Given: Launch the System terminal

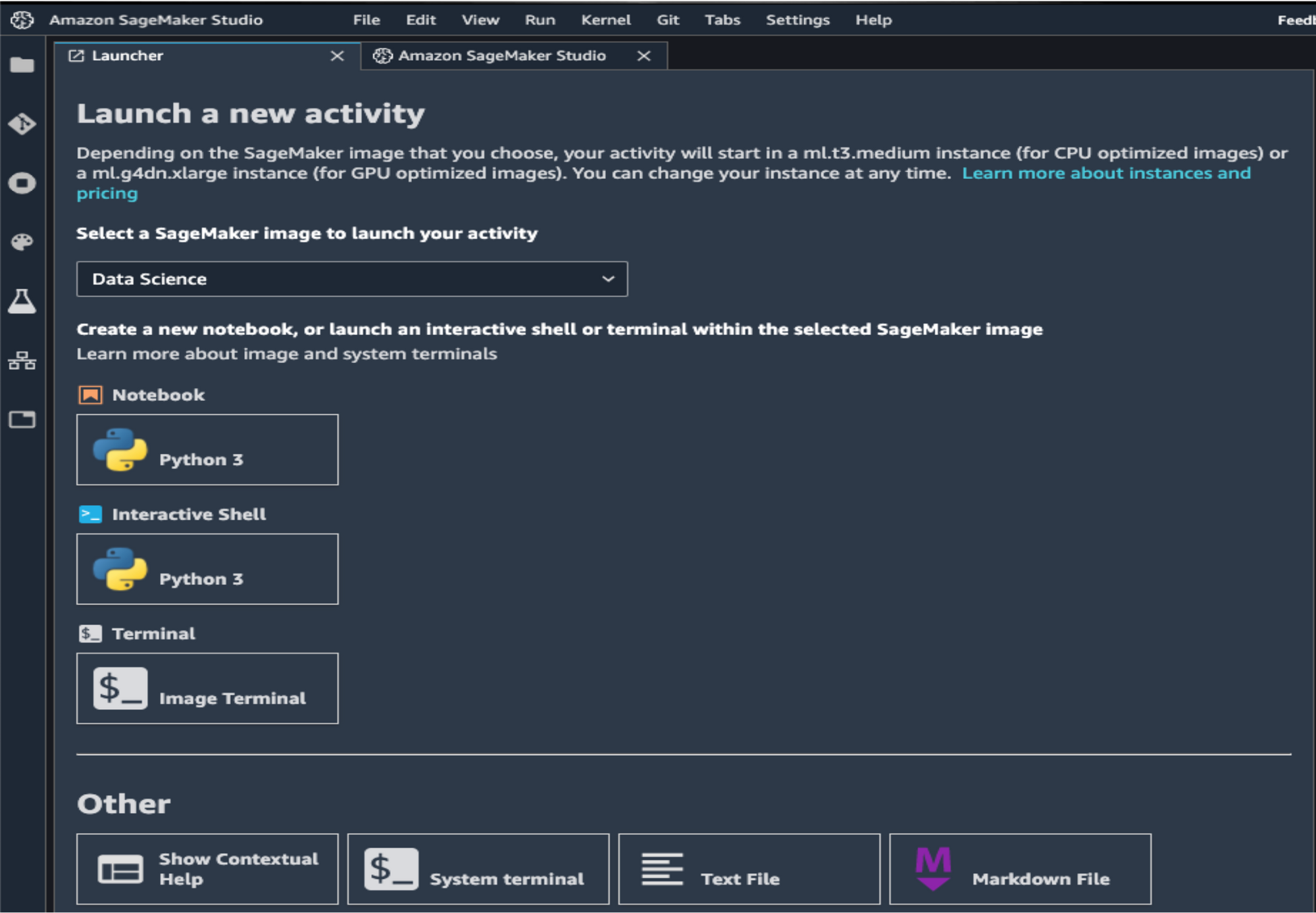Looking at the screenshot, I should (478, 869).
